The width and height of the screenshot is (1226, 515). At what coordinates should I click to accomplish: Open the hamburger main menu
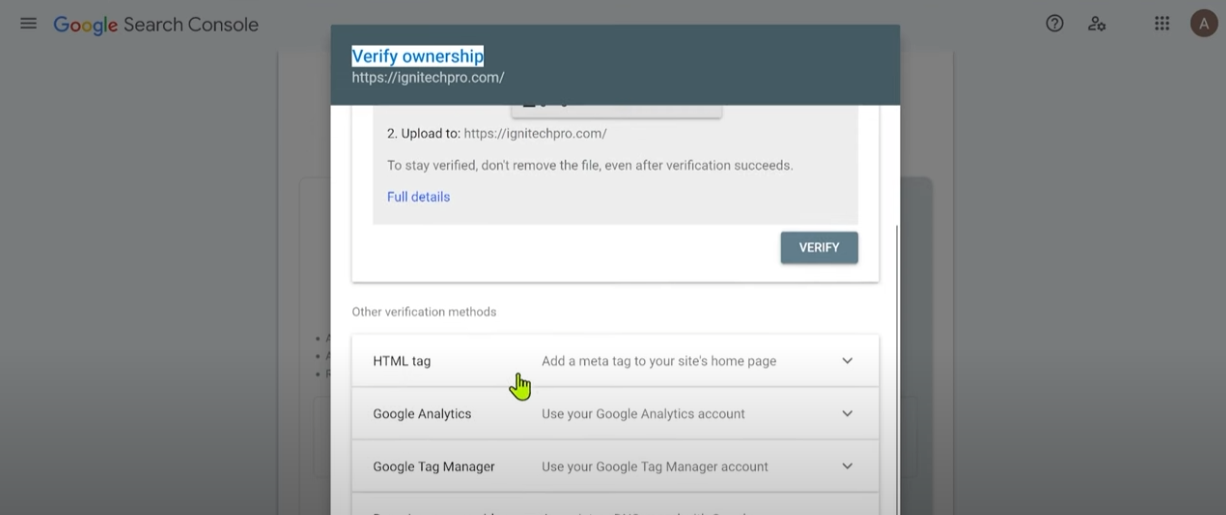pos(28,23)
